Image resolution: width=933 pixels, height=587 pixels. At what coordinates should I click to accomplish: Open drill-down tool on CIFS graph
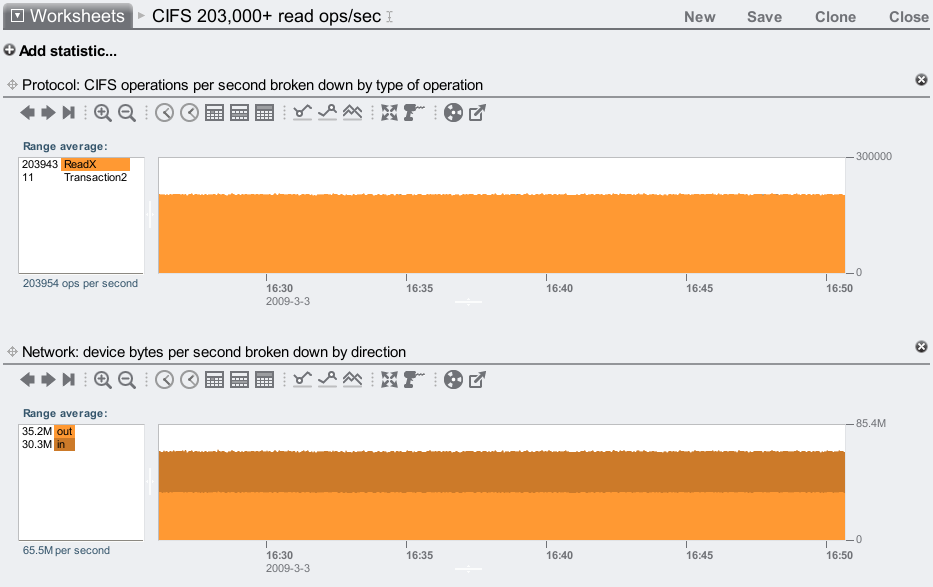(415, 113)
